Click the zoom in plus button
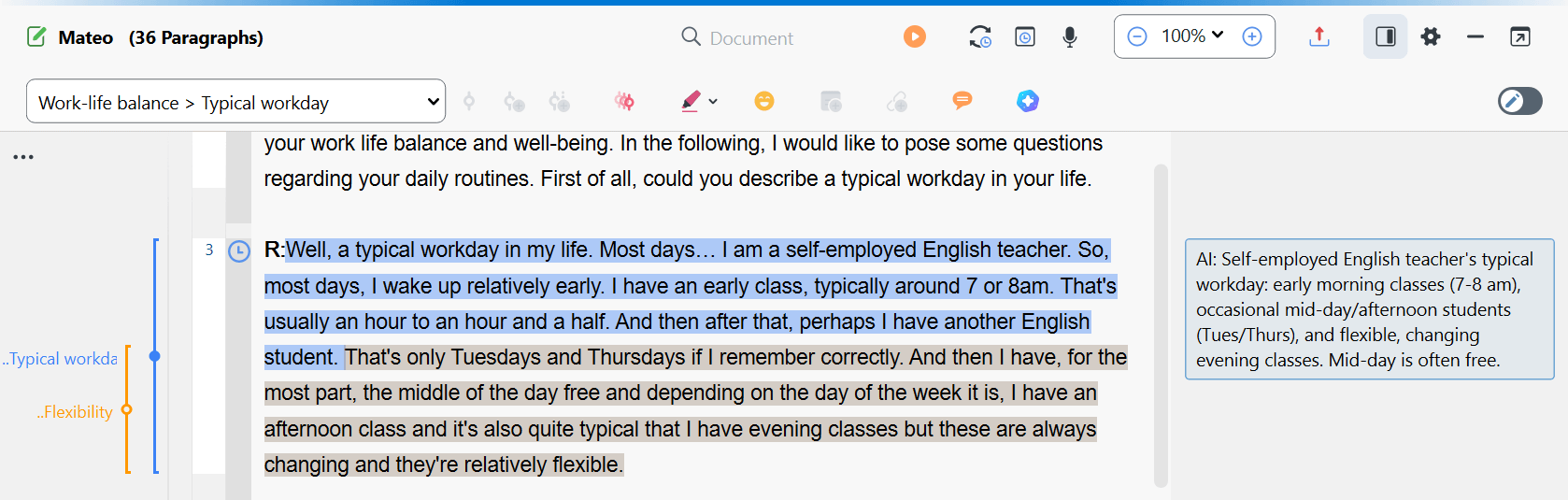Image resolution: width=1568 pixels, height=500 pixels. [1252, 36]
